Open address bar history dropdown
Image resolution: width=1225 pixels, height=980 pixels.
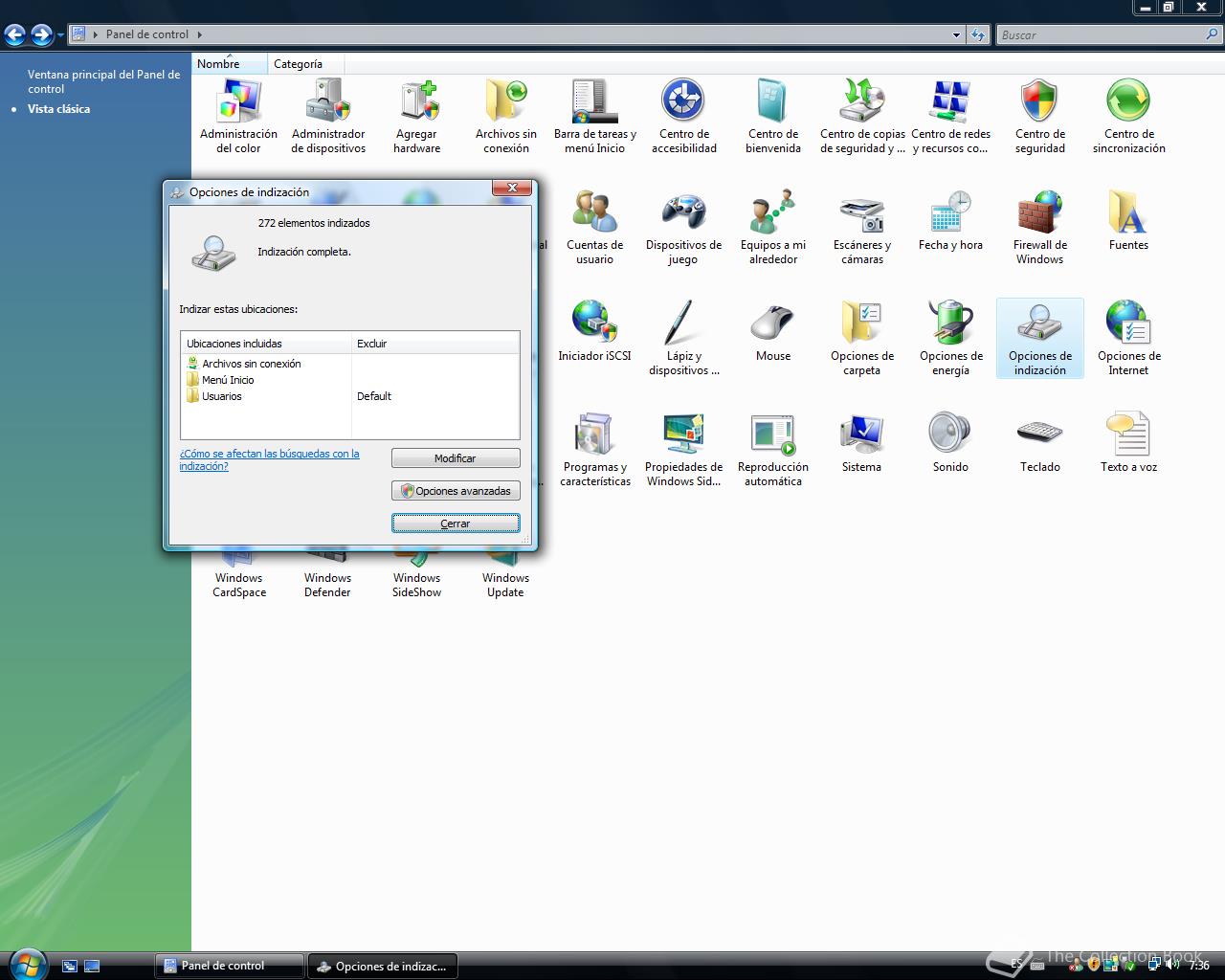[x=956, y=34]
